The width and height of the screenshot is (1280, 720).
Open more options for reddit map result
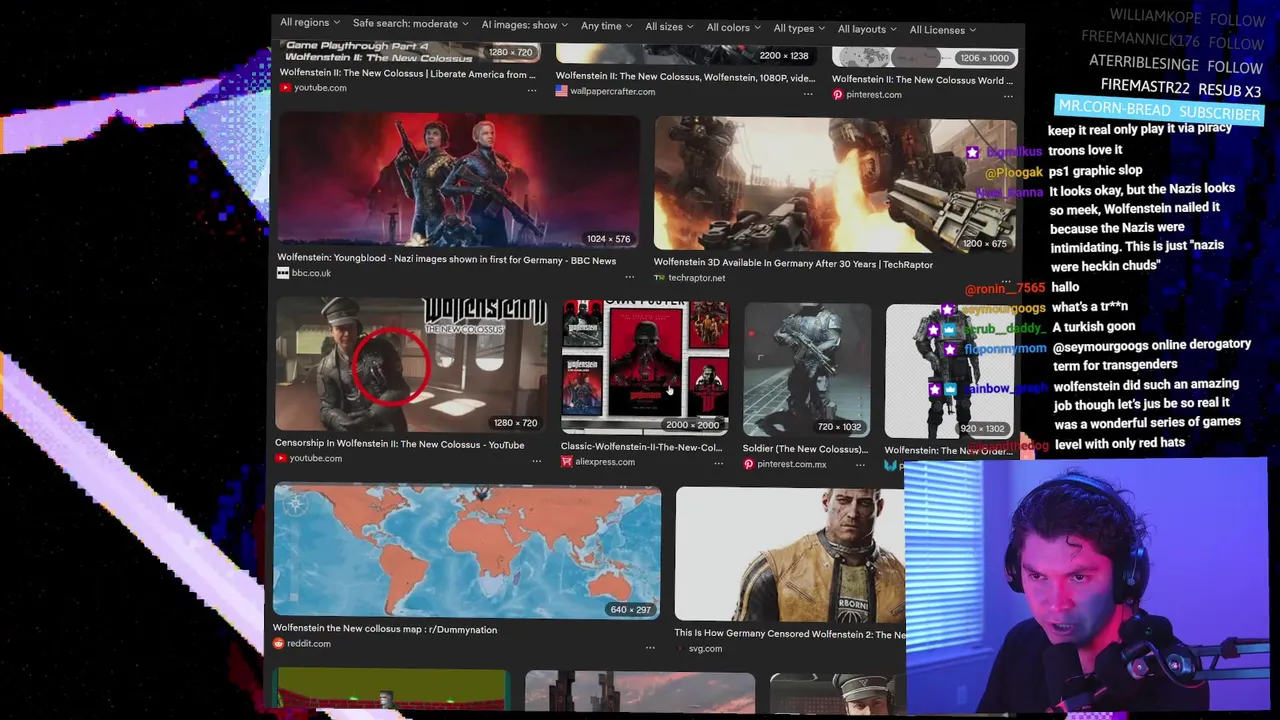(650, 647)
